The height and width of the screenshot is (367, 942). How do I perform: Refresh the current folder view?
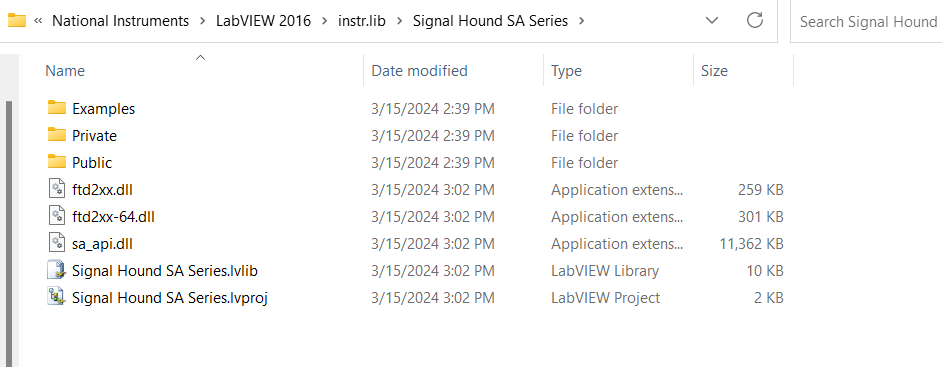pos(755,20)
